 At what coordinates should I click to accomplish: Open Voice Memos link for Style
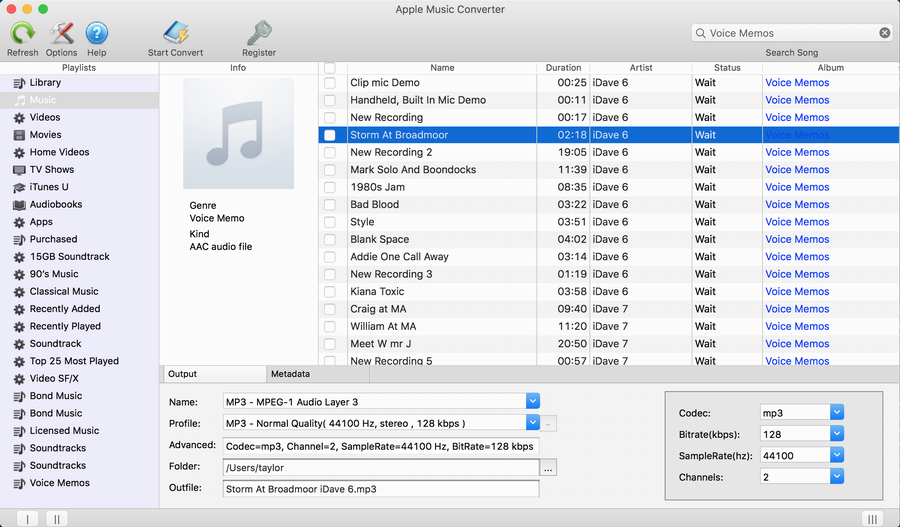(x=797, y=222)
